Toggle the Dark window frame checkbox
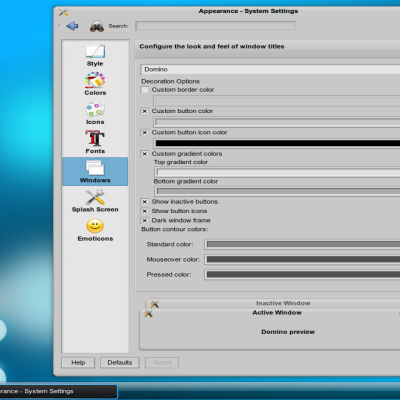The width and height of the screenshot is (400, 400). tap(145, 220)
